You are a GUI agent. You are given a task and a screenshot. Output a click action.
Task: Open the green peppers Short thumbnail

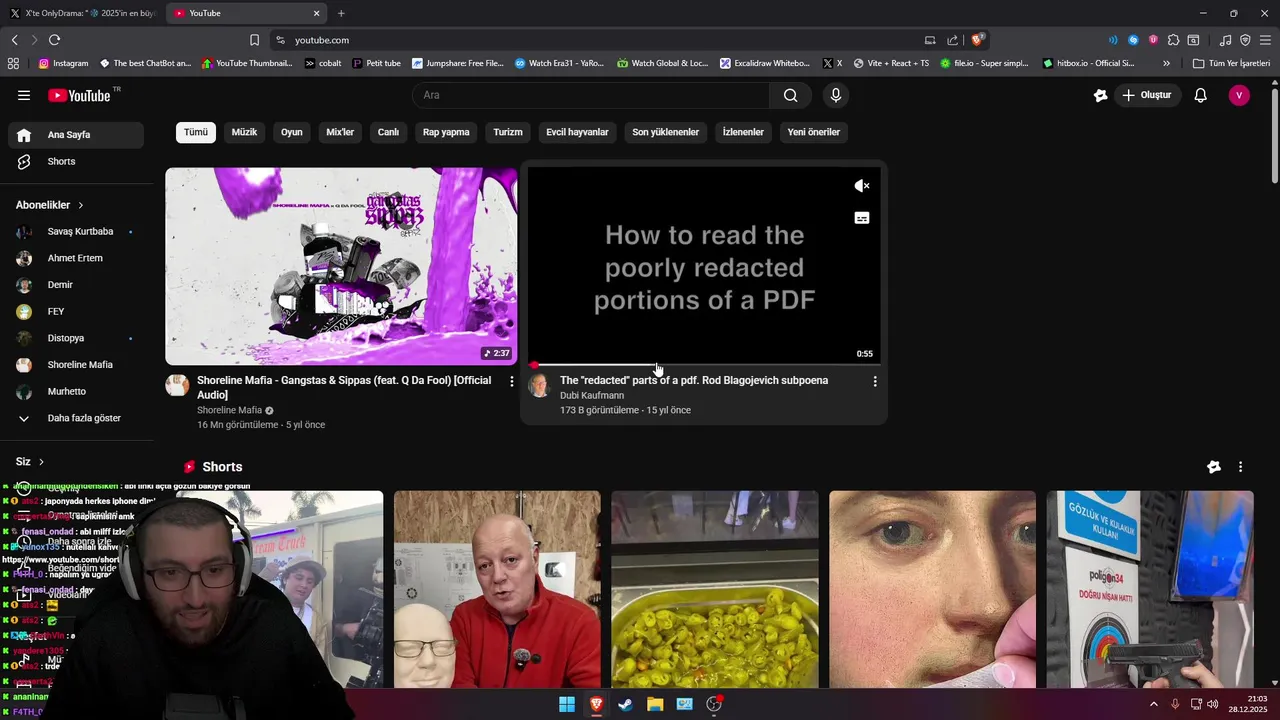[x=715, y=589]
